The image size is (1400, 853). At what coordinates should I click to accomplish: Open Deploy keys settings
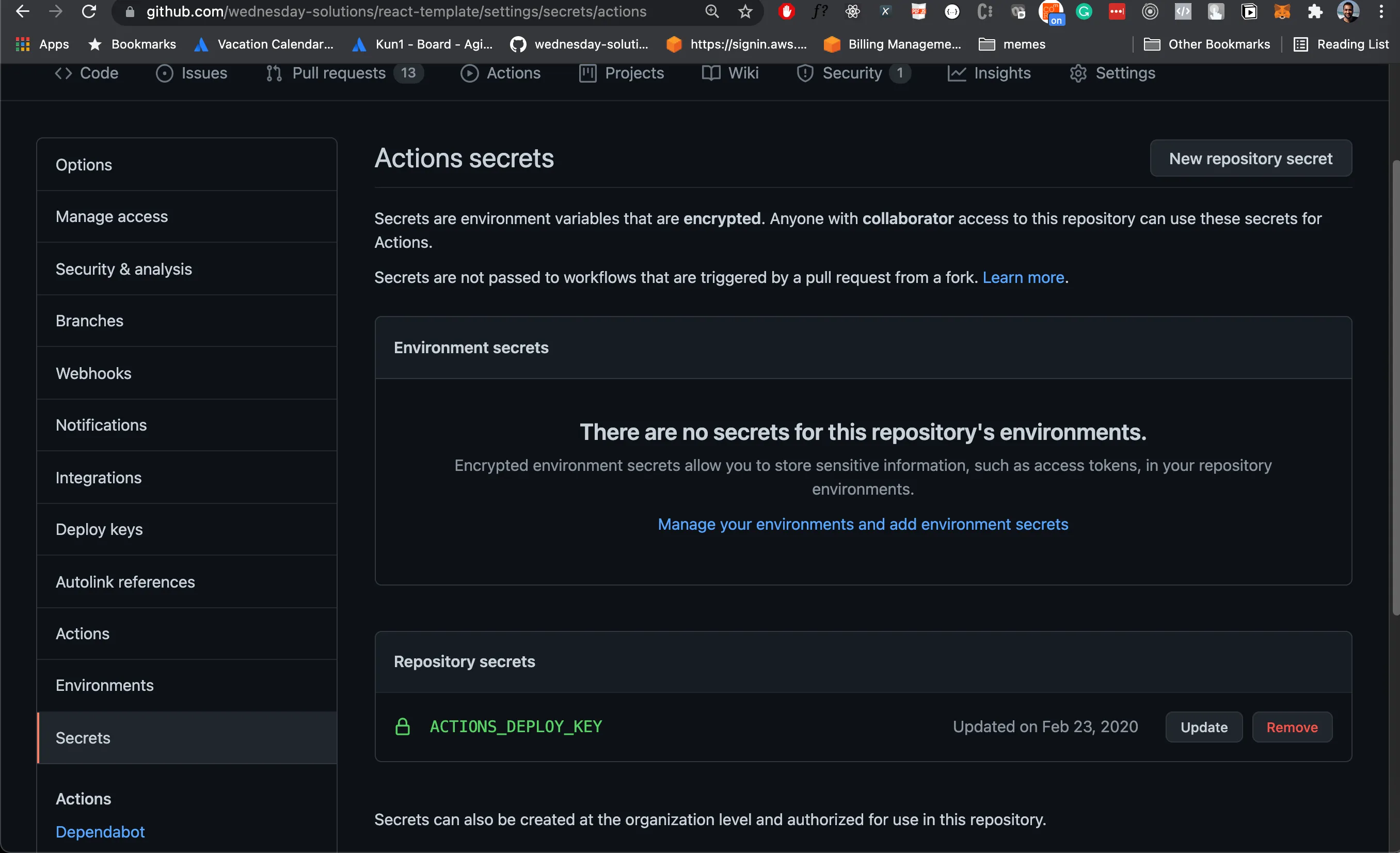[187, 530]
